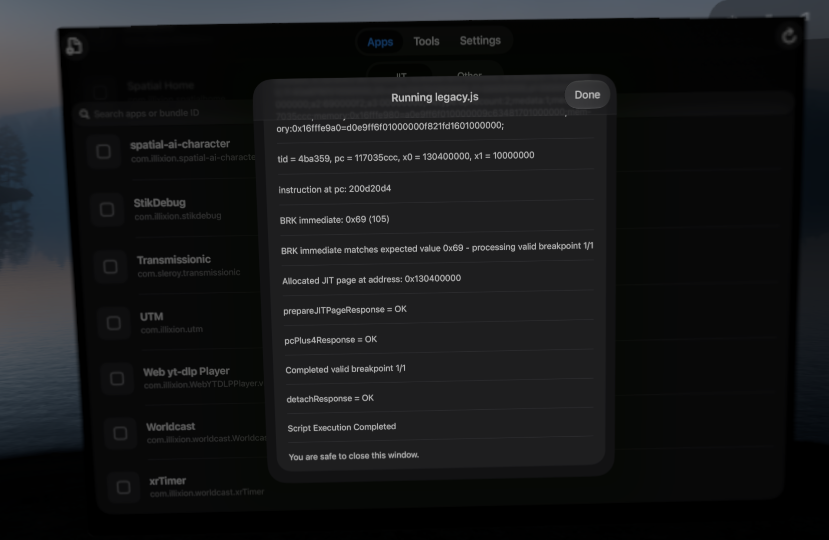Click the com.illixion.stikdebug bundle ID

point(178,216)
